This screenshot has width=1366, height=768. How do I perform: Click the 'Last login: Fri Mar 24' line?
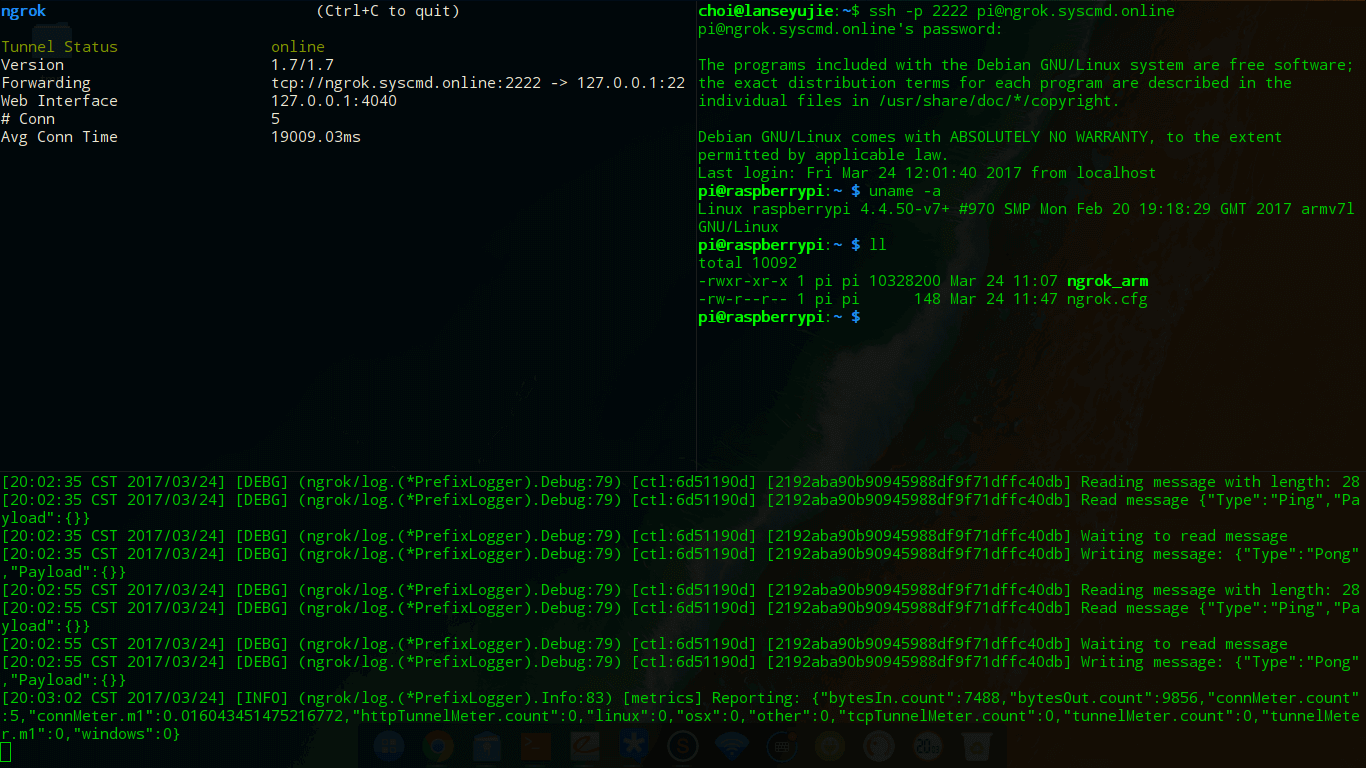[927, 173]
